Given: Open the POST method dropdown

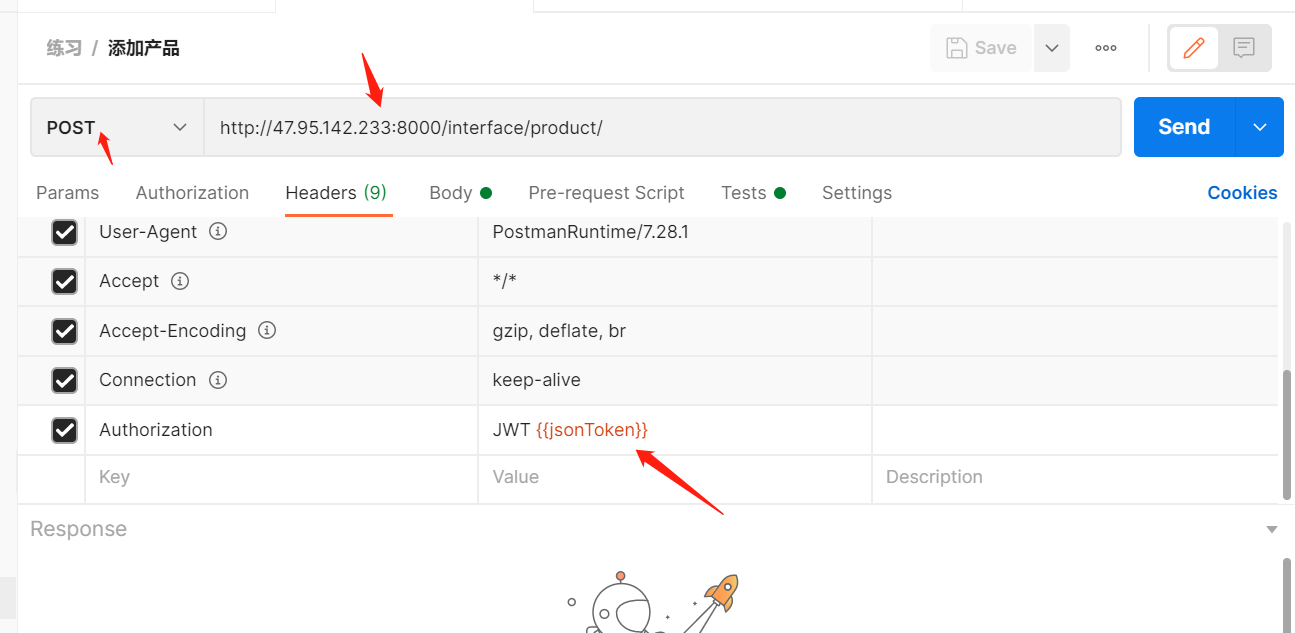Looking at the screenshot, I should tap(117, 127).
